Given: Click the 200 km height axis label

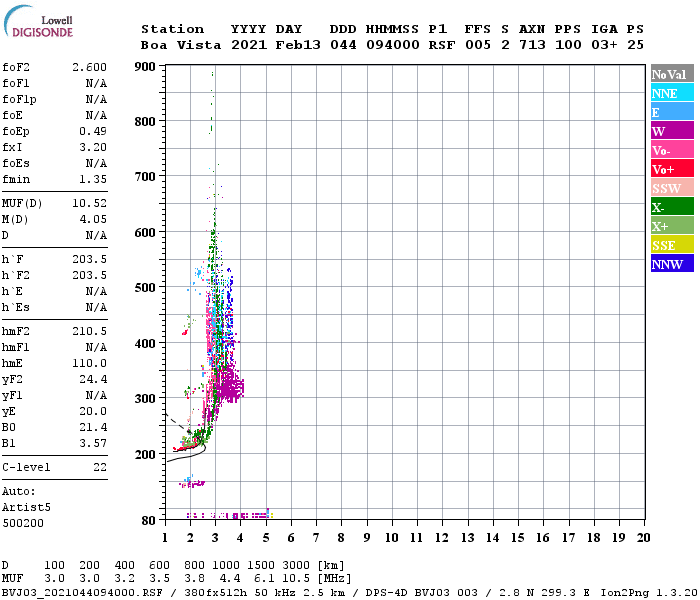Looking at the screenshot, I should coord(145,454).
